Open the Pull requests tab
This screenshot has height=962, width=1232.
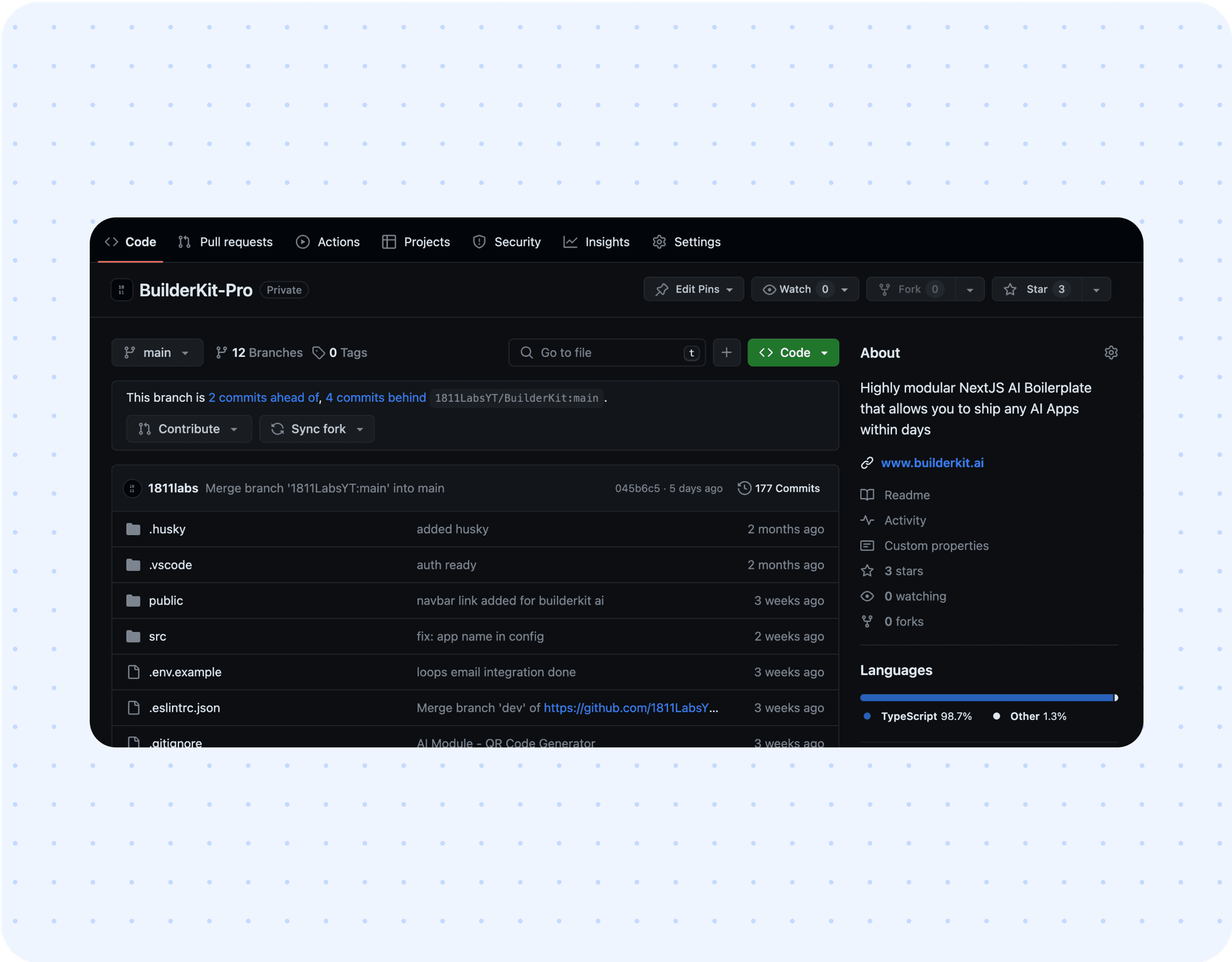click(x=225, y=242)
